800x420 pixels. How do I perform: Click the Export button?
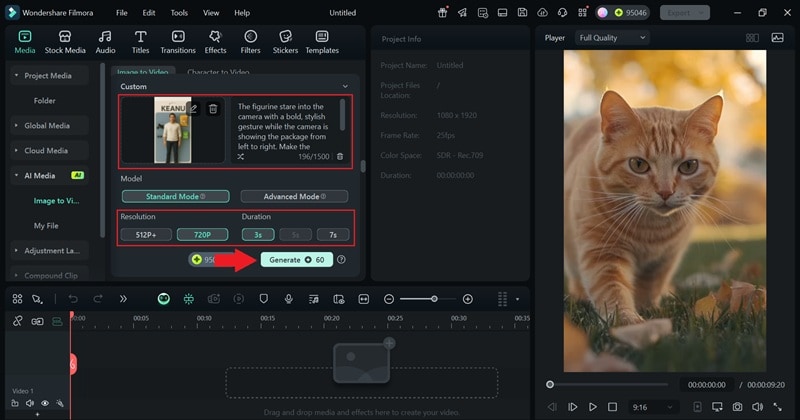coord(684,13)
